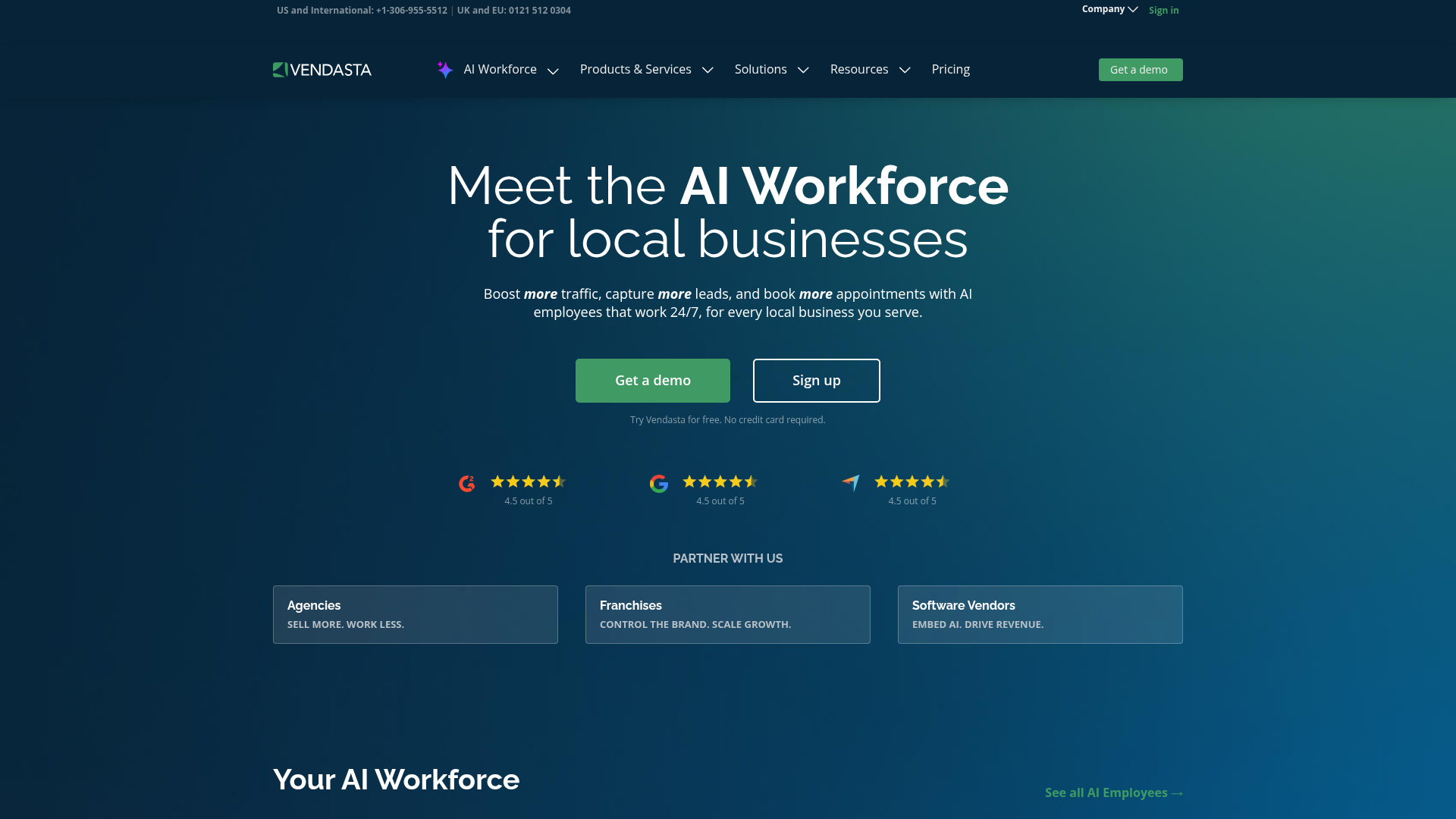Select the Franchises partner card
This screenshot has width=1456, height=819.
coord(727,614)
